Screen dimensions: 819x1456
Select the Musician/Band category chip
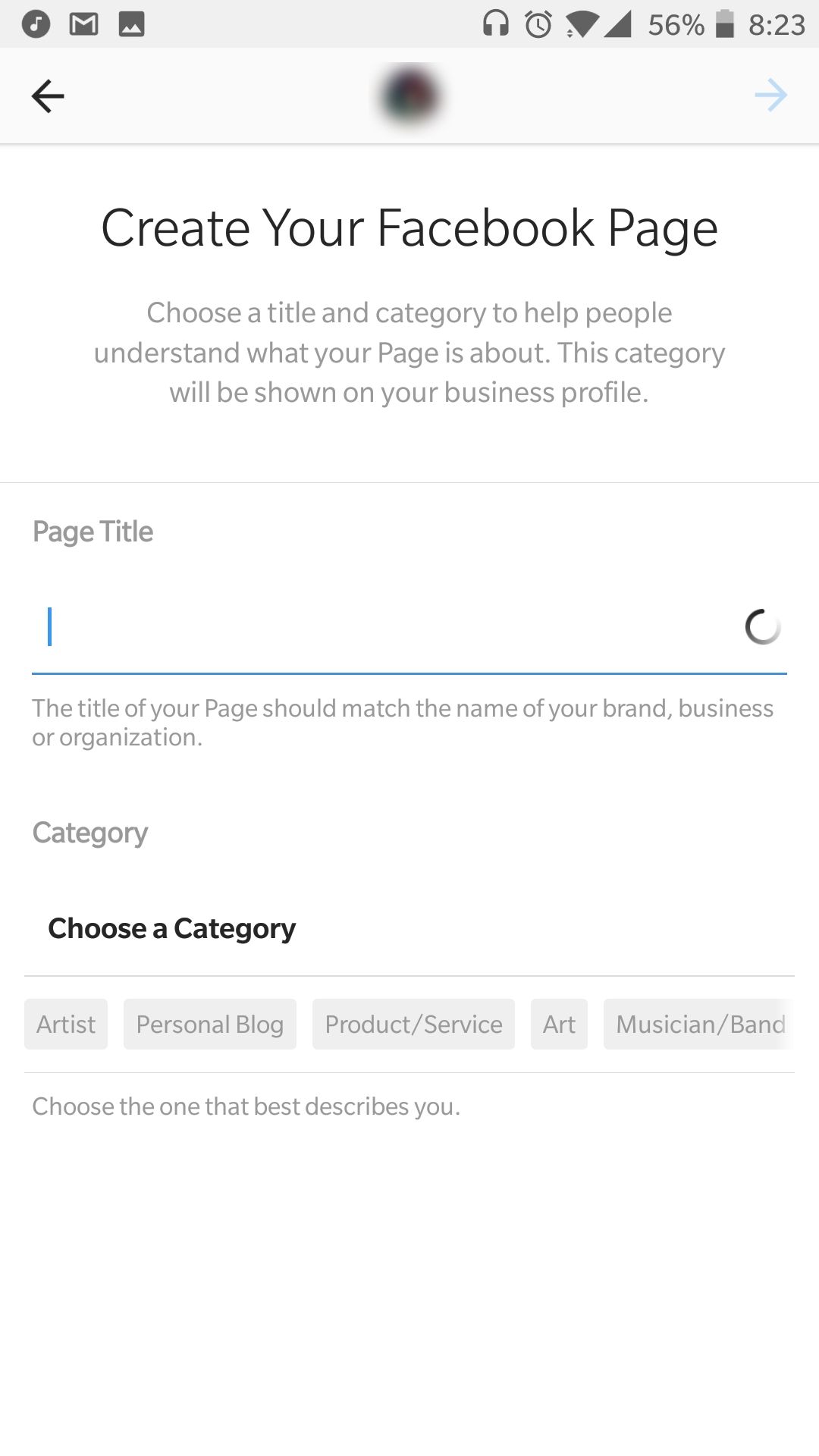tap(699, 1025)
